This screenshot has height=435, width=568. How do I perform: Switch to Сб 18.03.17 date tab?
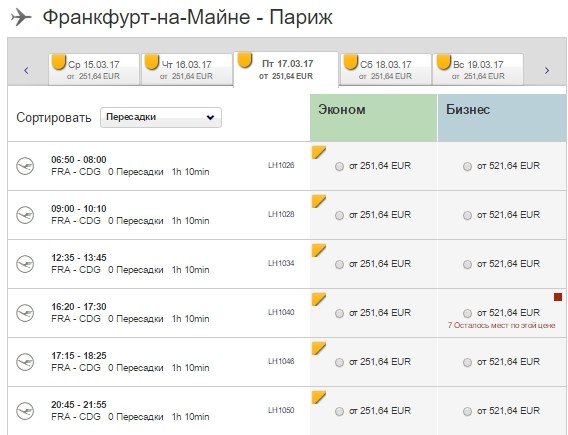(x=386, y=70)
